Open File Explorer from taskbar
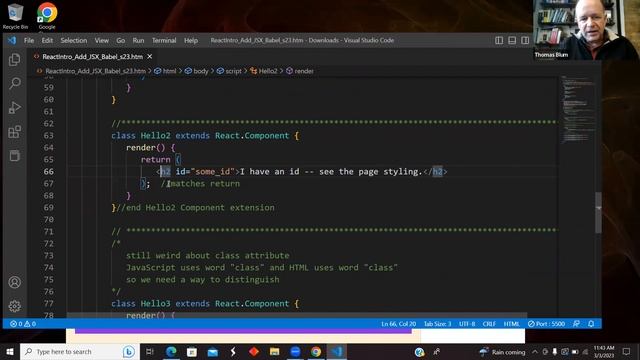The image size is (640, 360). point(274,351)
